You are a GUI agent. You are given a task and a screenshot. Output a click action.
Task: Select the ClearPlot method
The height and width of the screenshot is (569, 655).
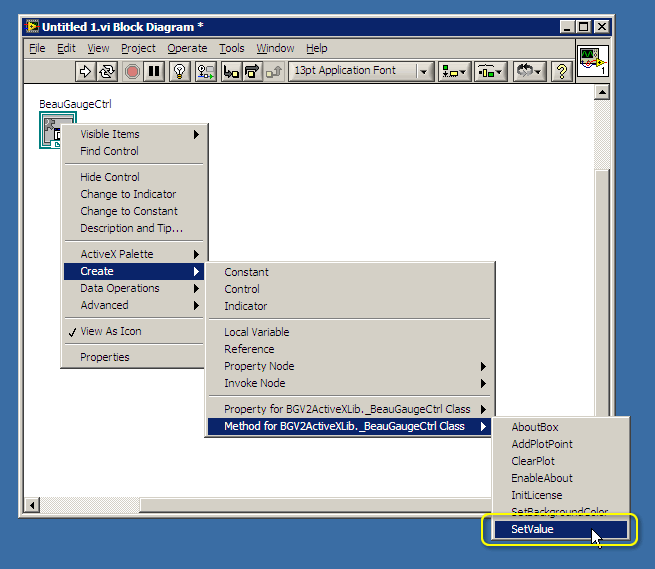point(561,461)
